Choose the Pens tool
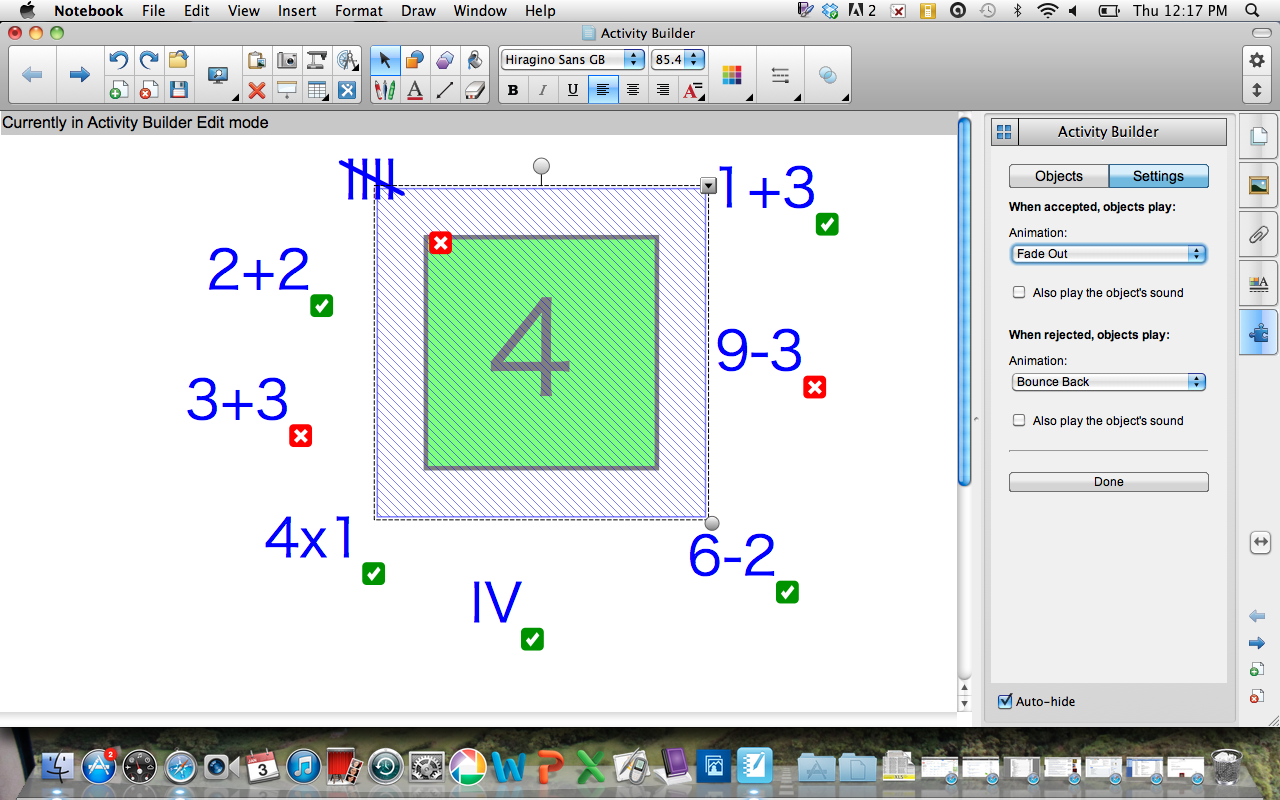The image size is (1280, 800). (384, 89)
